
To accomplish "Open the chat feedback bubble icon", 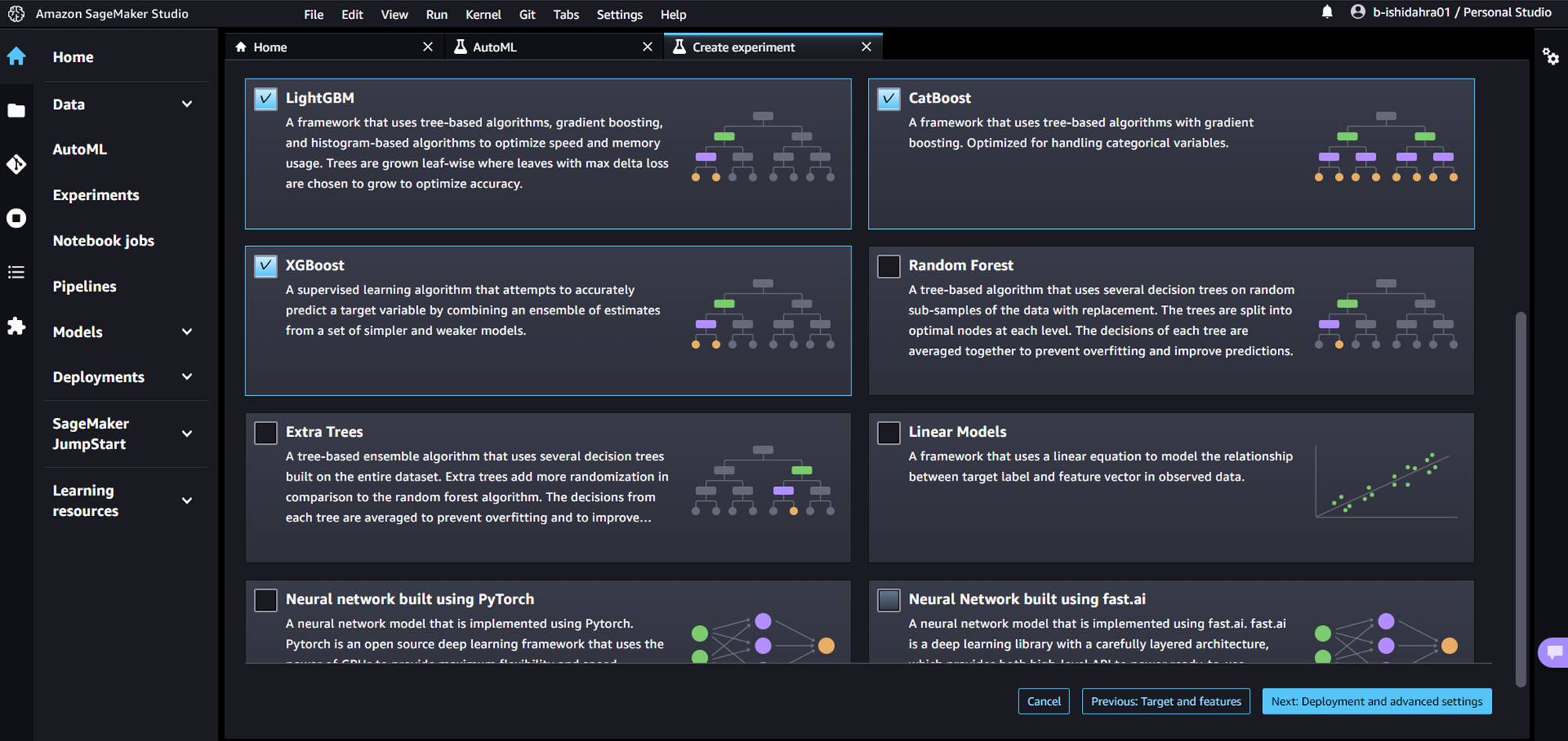I will [1554, 652].
